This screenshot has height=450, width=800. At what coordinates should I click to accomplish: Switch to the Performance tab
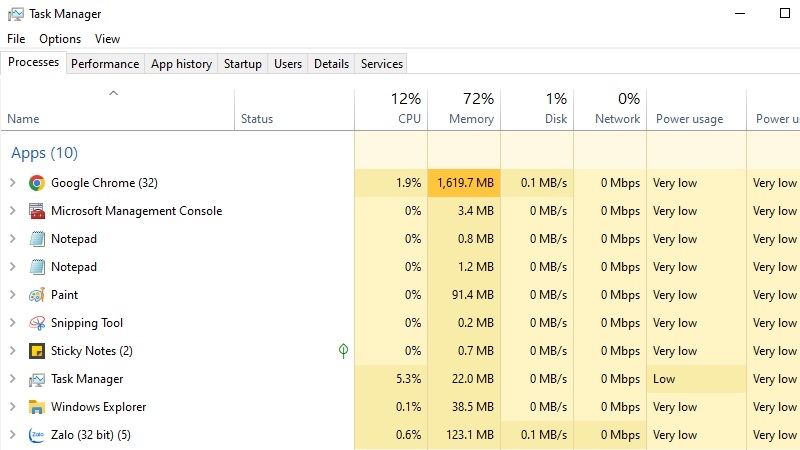coord(105,64)
